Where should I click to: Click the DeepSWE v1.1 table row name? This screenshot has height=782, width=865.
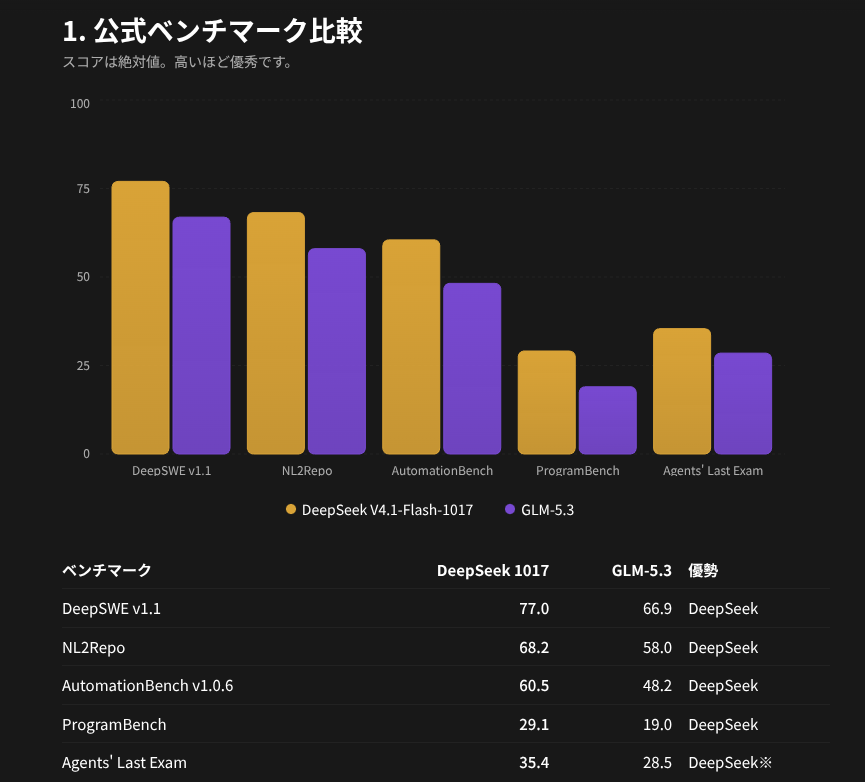[111, 608]
